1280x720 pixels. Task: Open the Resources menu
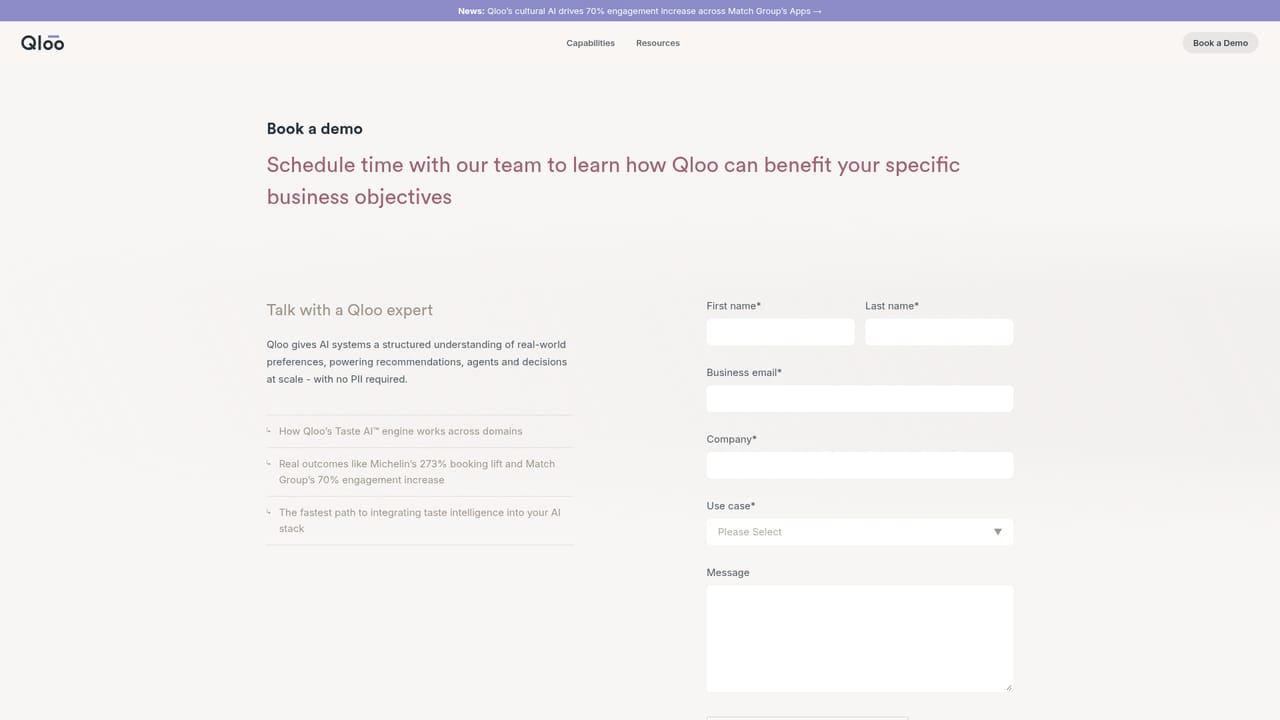[x=658, y=43]
